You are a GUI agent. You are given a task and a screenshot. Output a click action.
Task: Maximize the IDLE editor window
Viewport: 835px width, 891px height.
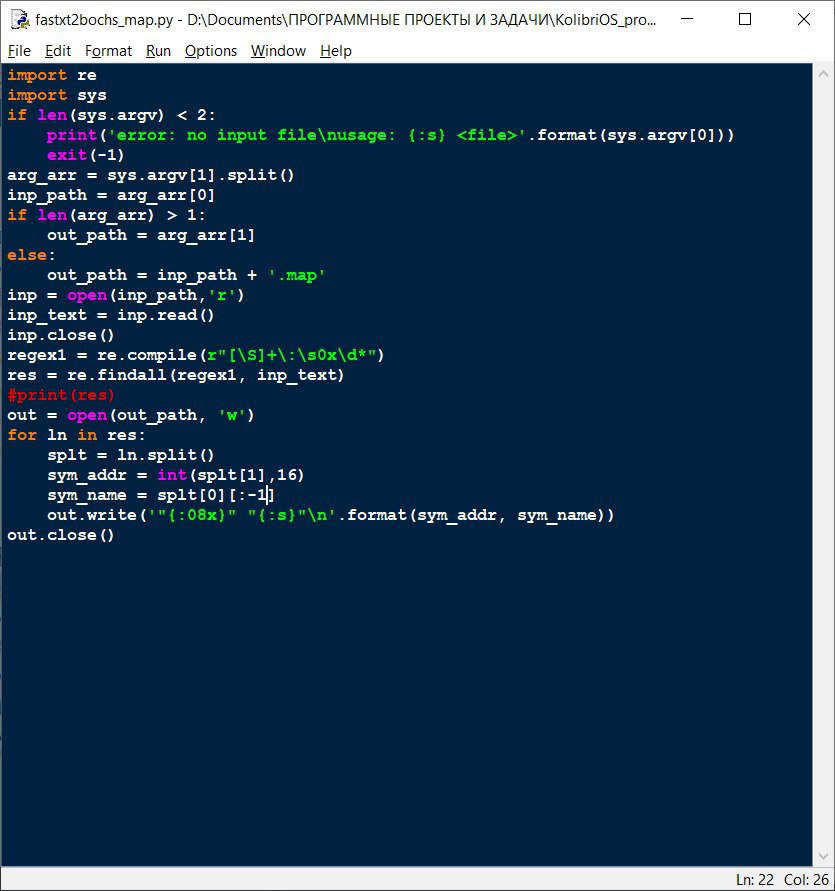pyautogui.click(x=745, y=19)
